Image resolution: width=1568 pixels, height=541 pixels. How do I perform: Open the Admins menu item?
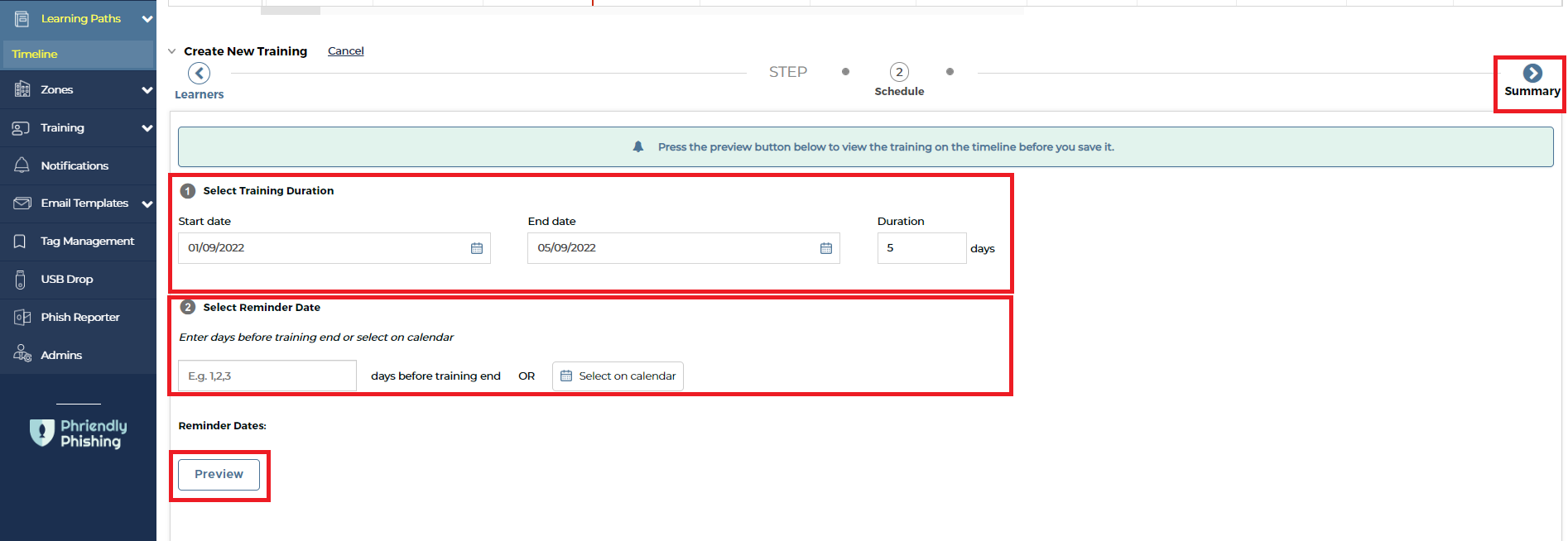tap(78, 355)
